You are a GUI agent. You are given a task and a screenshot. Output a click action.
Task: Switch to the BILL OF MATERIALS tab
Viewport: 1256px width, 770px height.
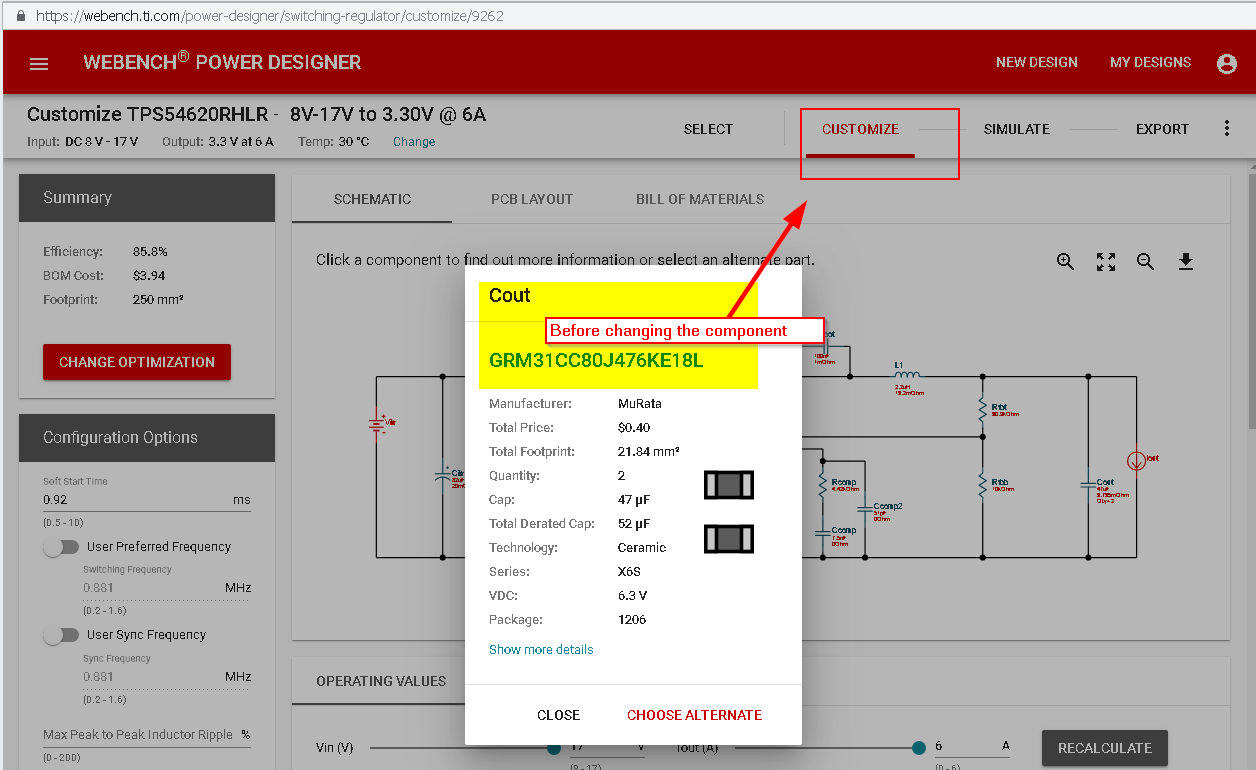click(700, 199)
